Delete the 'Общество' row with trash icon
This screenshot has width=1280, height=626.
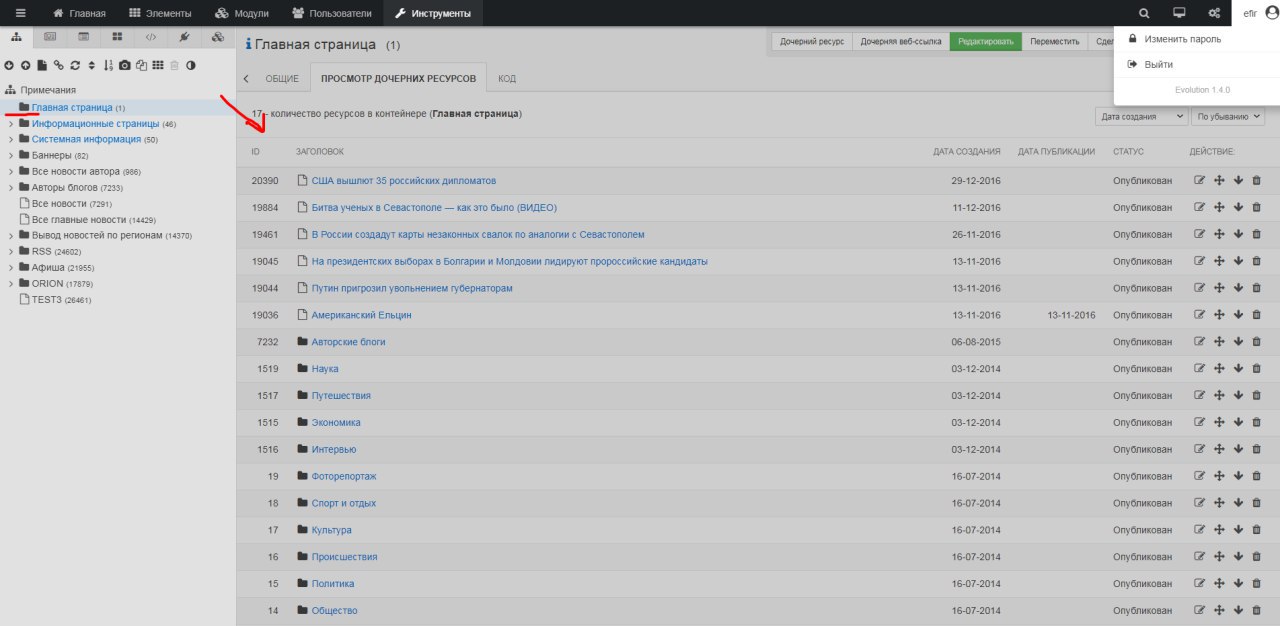[1257, 610]
